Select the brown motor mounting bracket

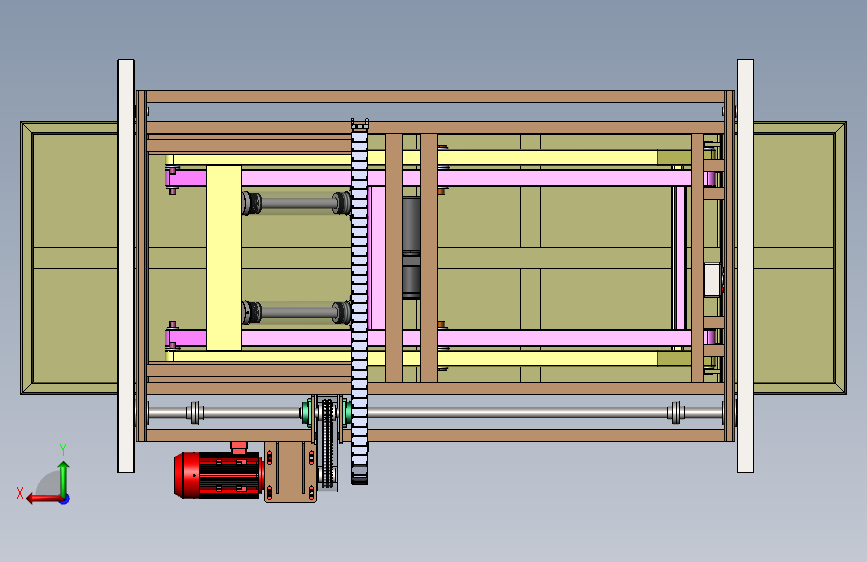[290, 472]
